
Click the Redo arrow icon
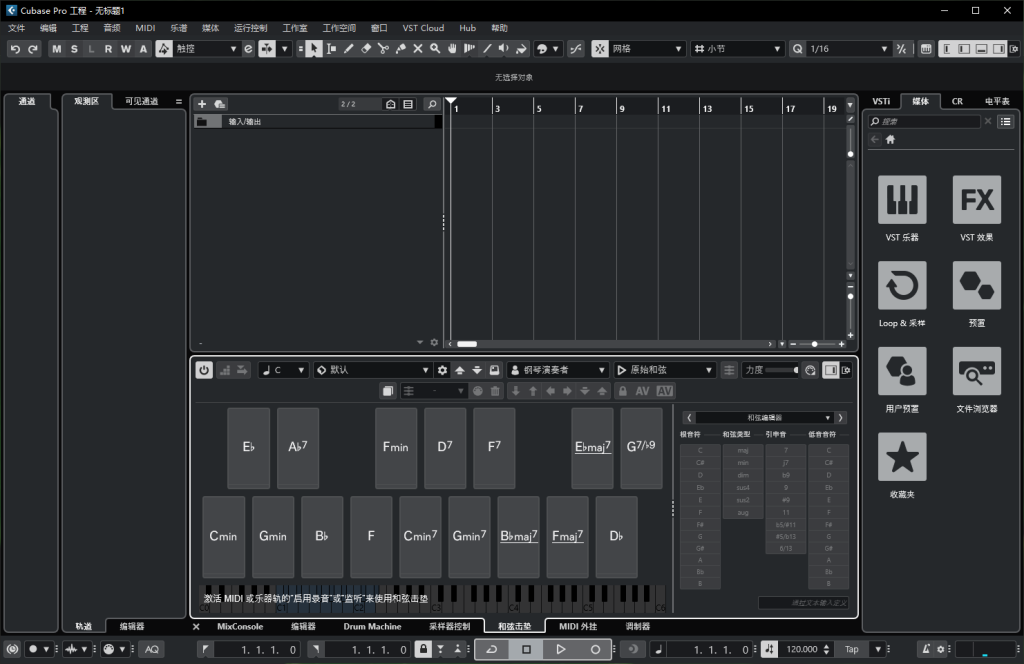click(33, 49)
